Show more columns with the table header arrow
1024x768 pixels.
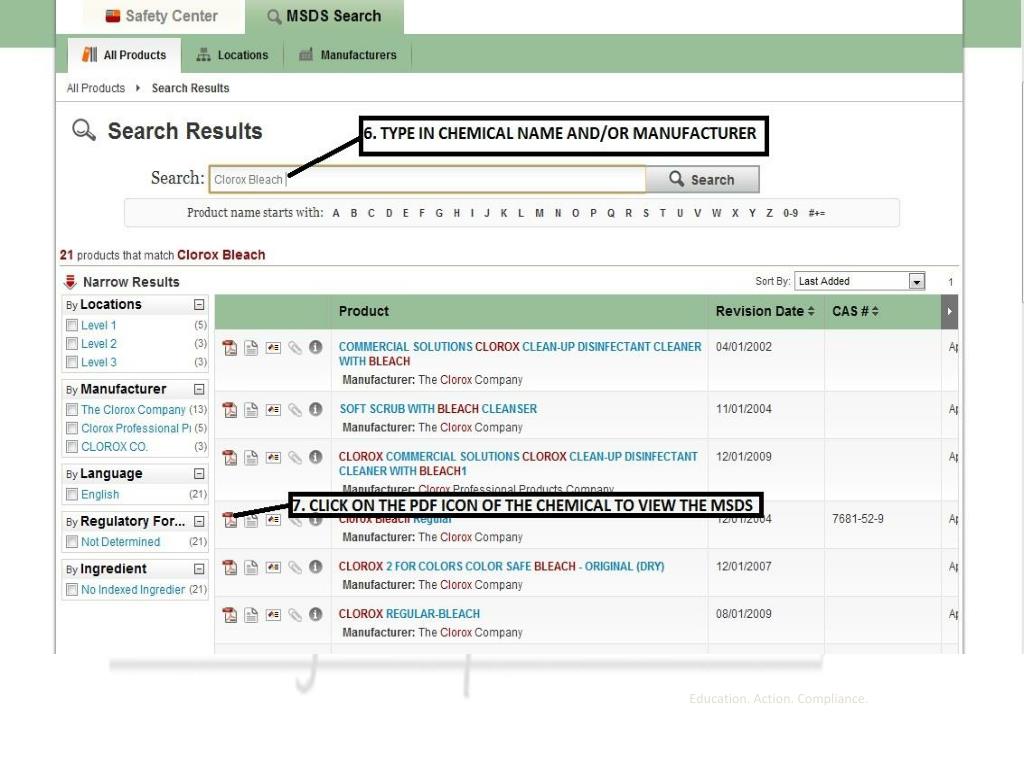pyautogui.click(x=950, y=312)
